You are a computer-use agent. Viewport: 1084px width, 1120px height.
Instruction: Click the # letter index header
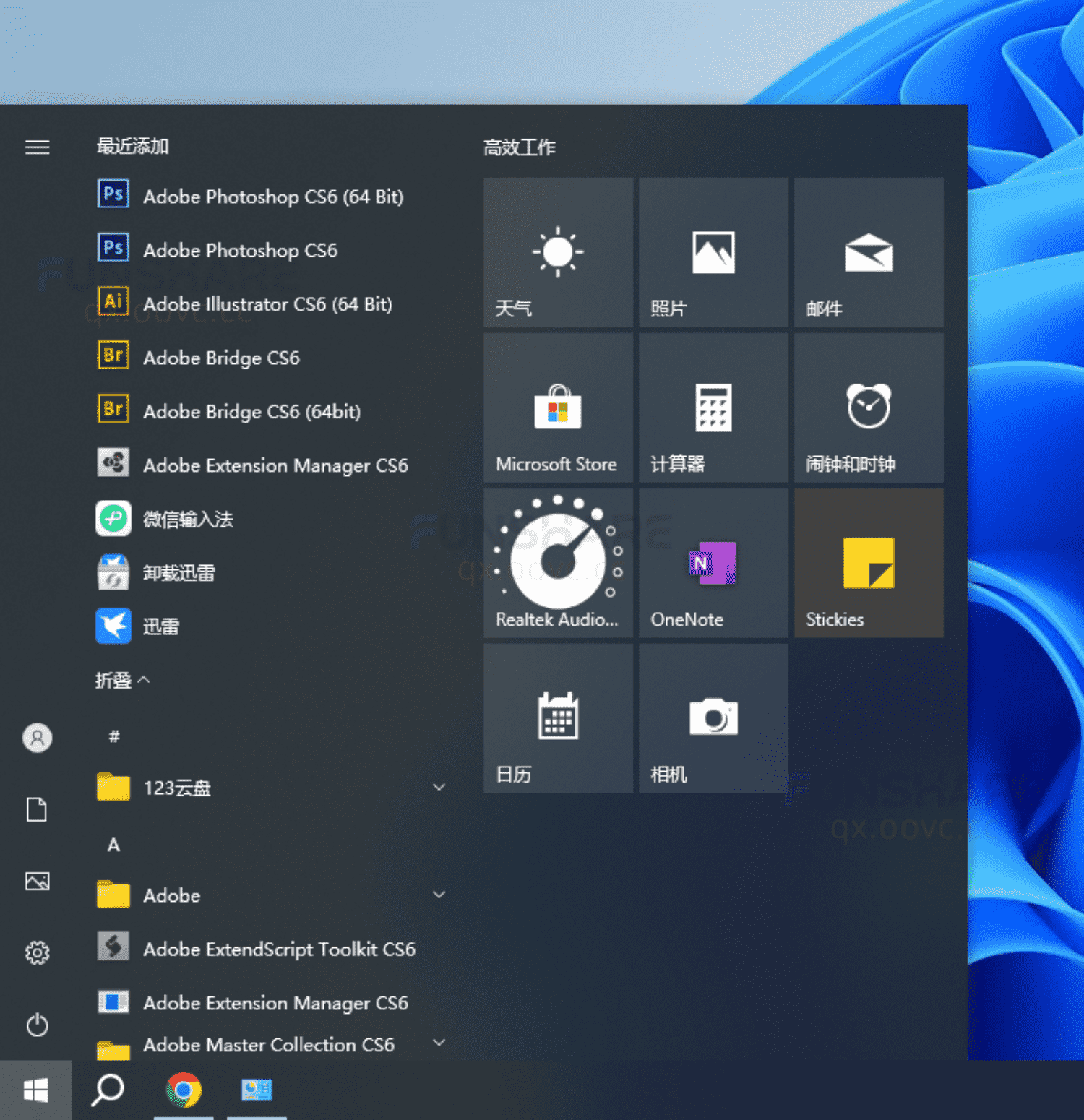pos(114,736)
